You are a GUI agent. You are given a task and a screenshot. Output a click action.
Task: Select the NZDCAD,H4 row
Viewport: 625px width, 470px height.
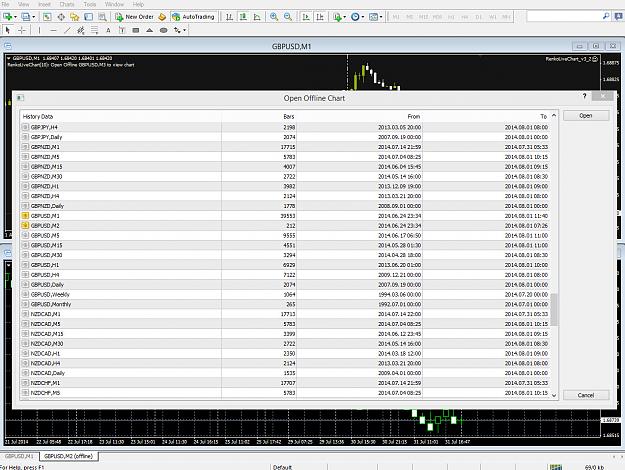coord(285,363)
